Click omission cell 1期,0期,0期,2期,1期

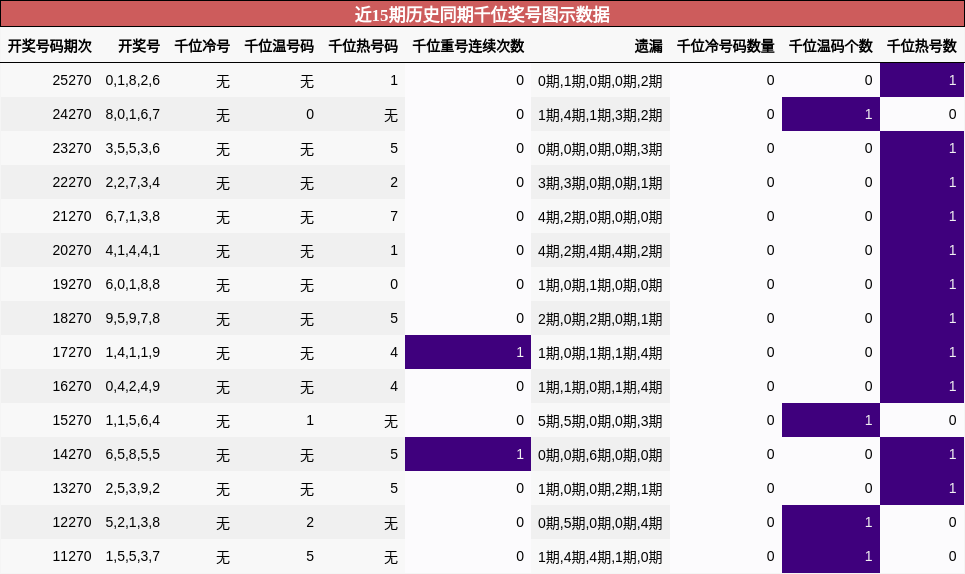click(600, 489)
